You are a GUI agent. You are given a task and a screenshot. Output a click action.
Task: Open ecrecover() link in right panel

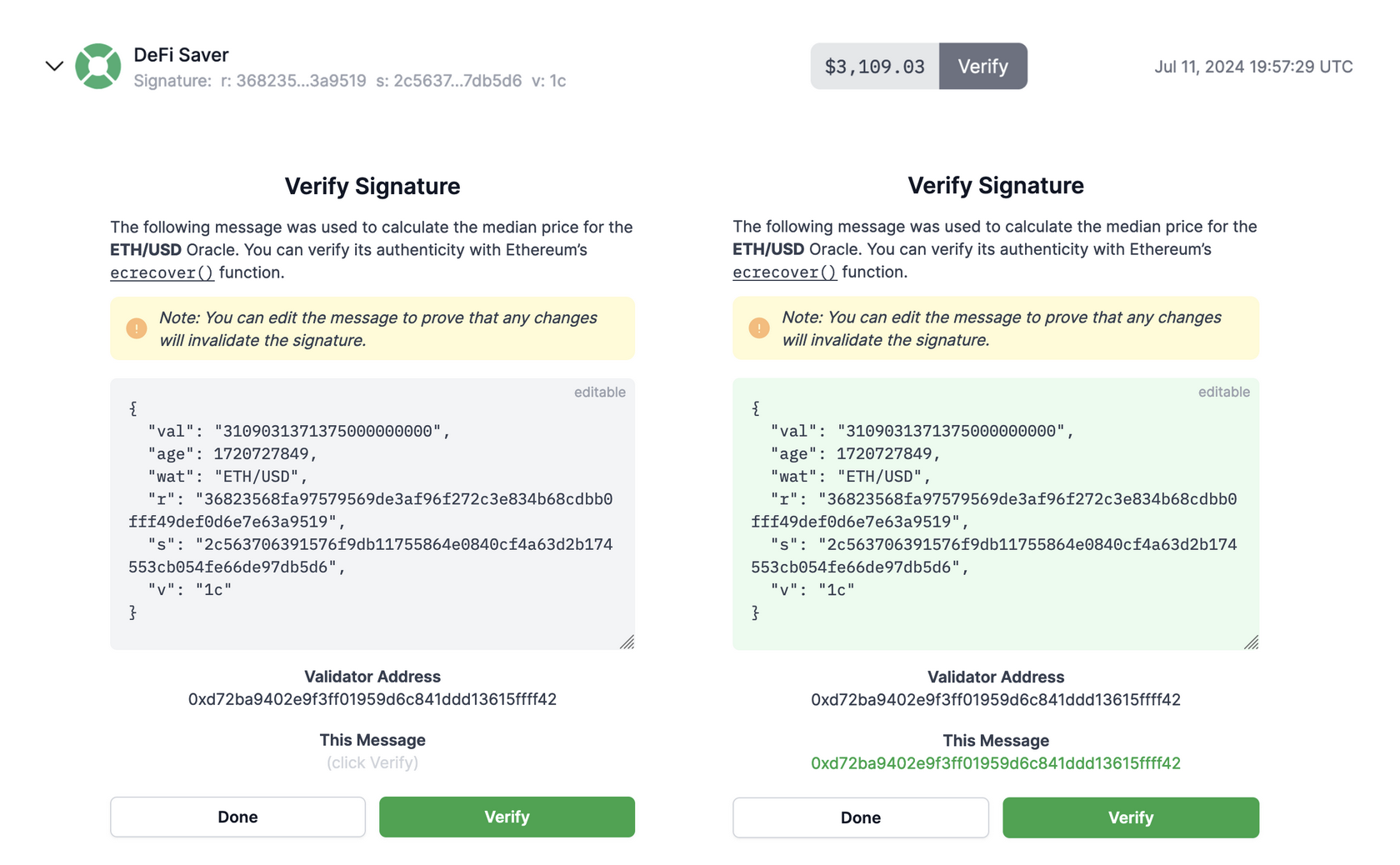coord(784,272)
